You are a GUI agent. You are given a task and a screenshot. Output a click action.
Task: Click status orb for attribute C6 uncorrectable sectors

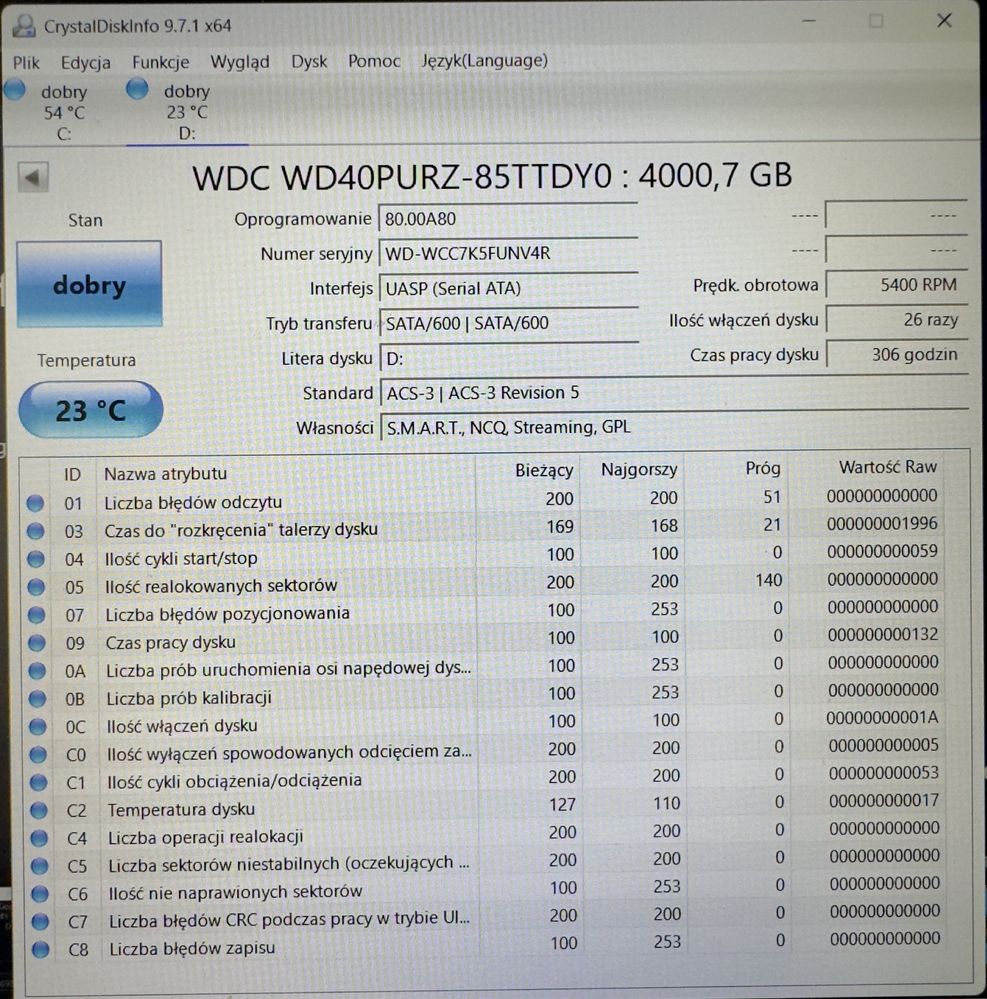(40, 894)
